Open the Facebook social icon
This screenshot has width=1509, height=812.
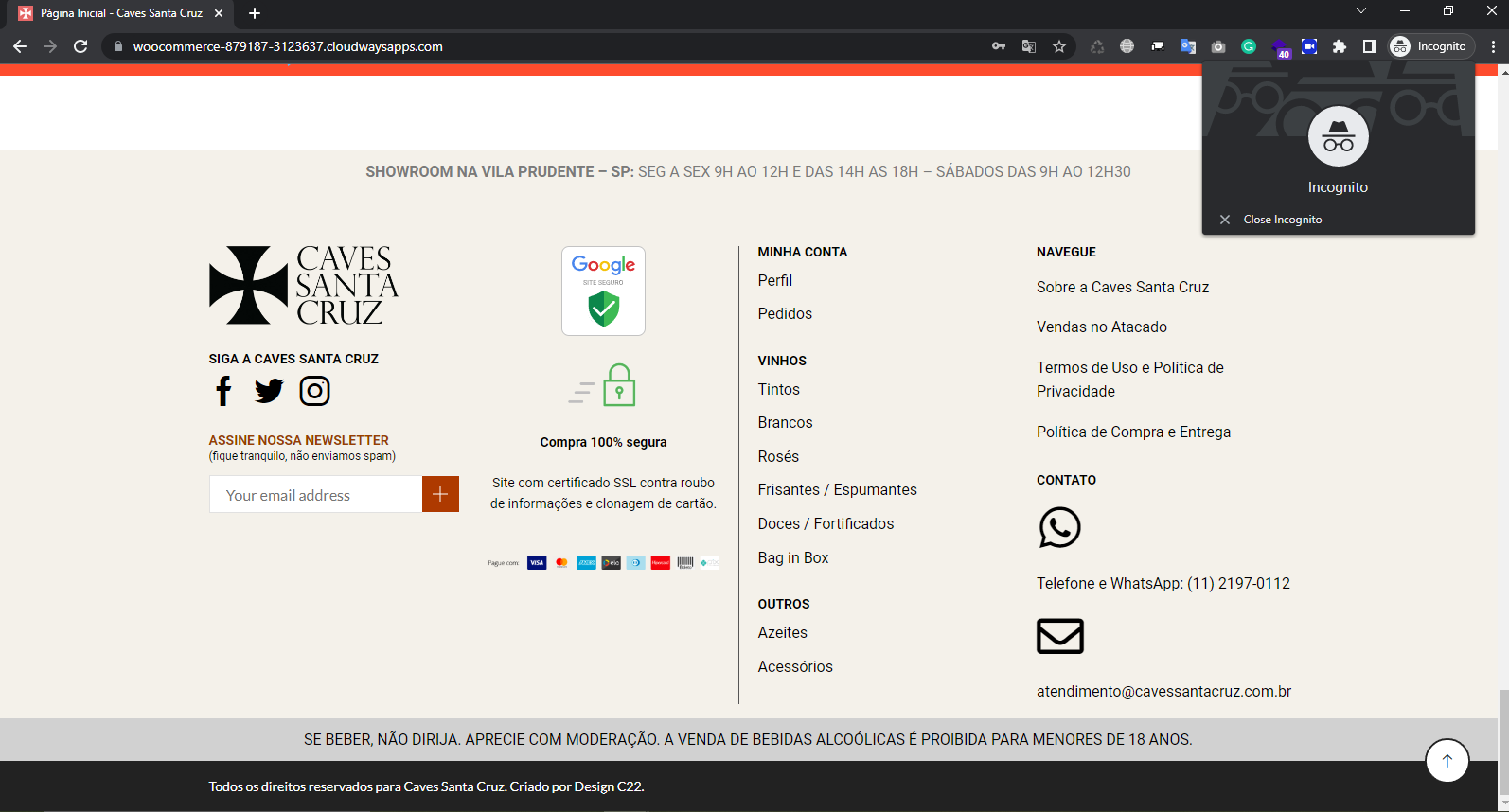(223, 391)
